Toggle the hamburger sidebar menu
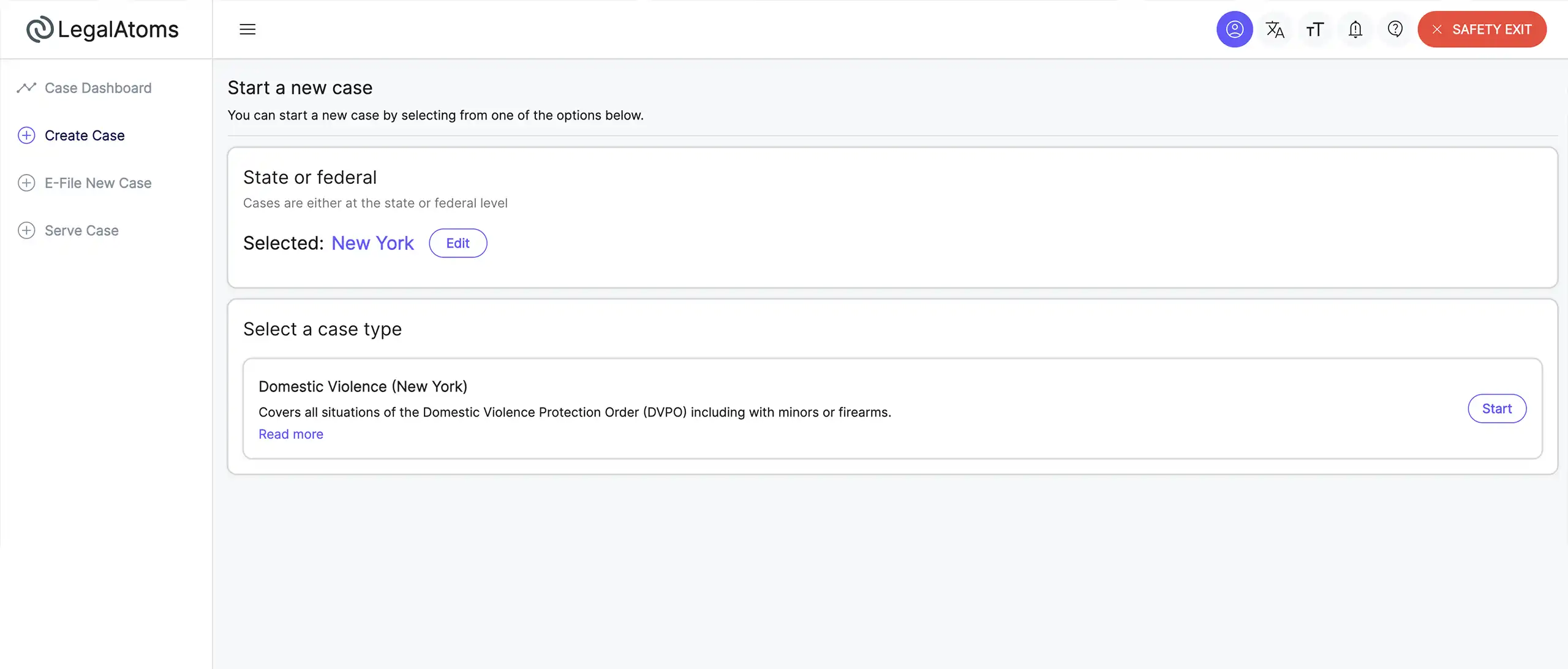The image size is (1568, 669). (x=247, y=29)
